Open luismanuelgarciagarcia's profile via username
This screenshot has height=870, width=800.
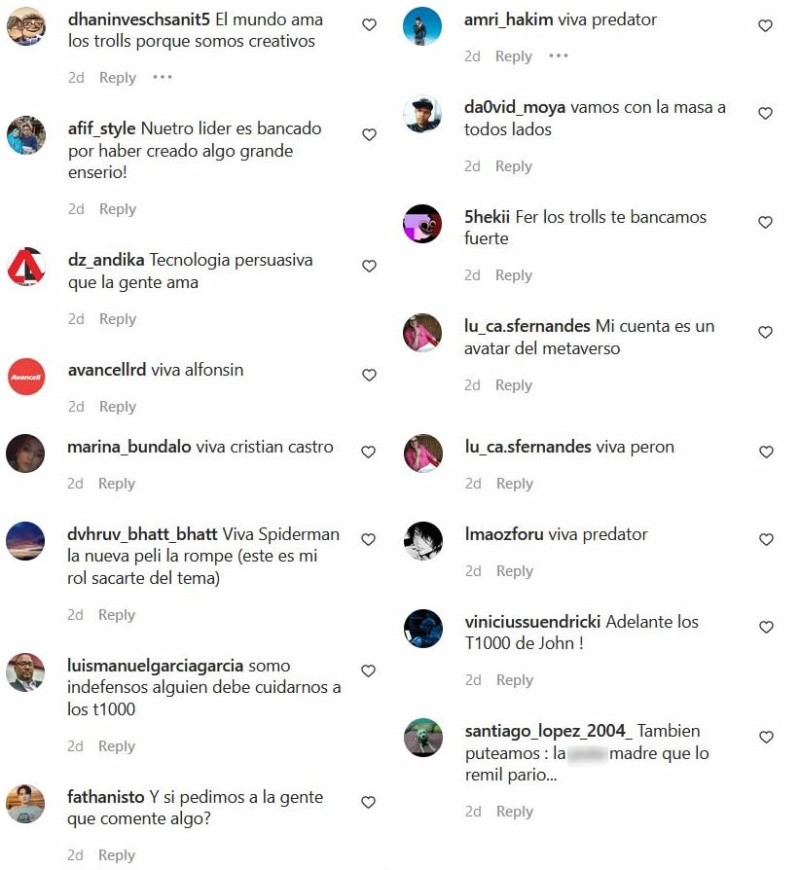point(155,665)
